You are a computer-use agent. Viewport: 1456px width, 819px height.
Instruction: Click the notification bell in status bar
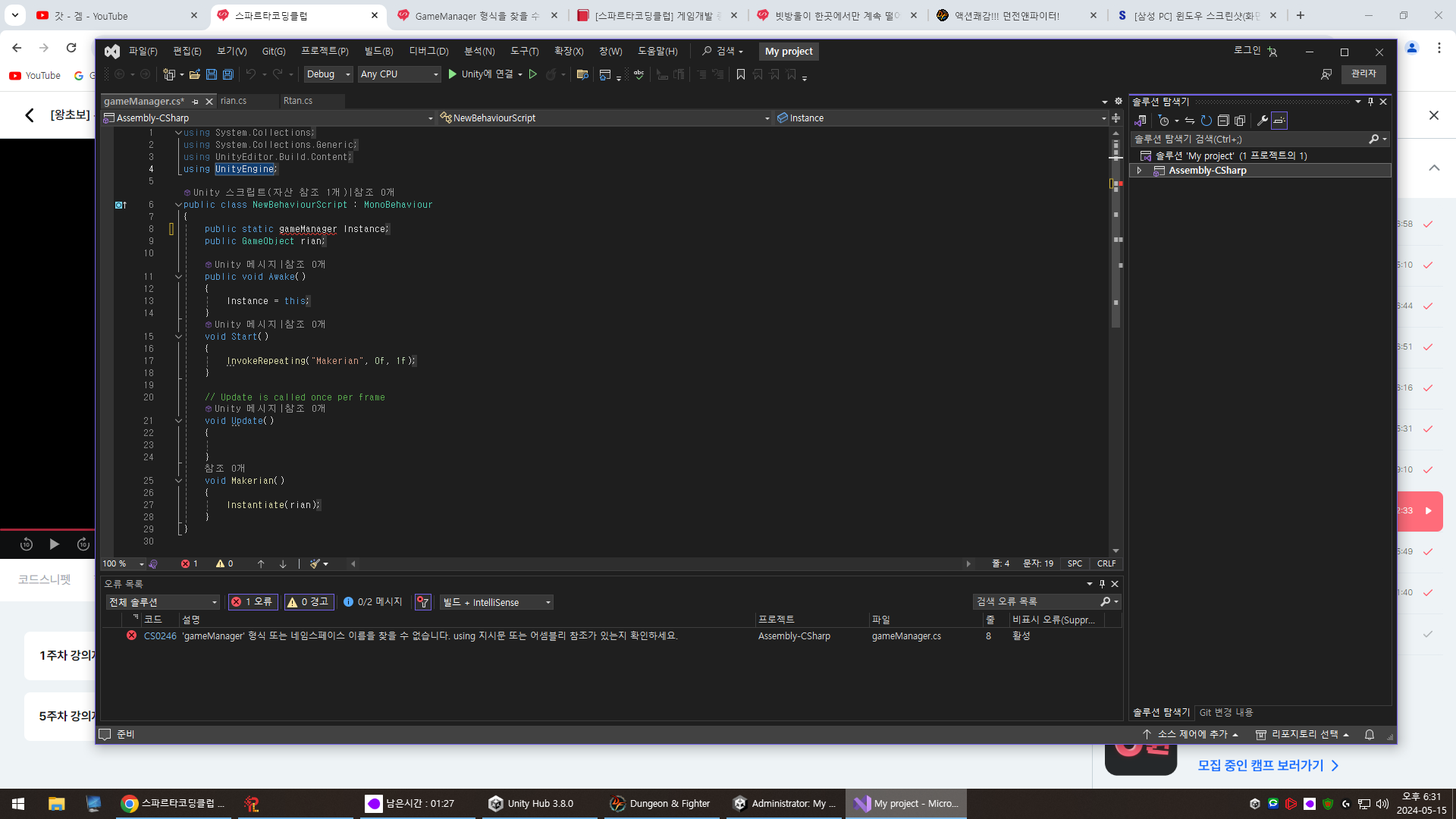coord(1370,735)
